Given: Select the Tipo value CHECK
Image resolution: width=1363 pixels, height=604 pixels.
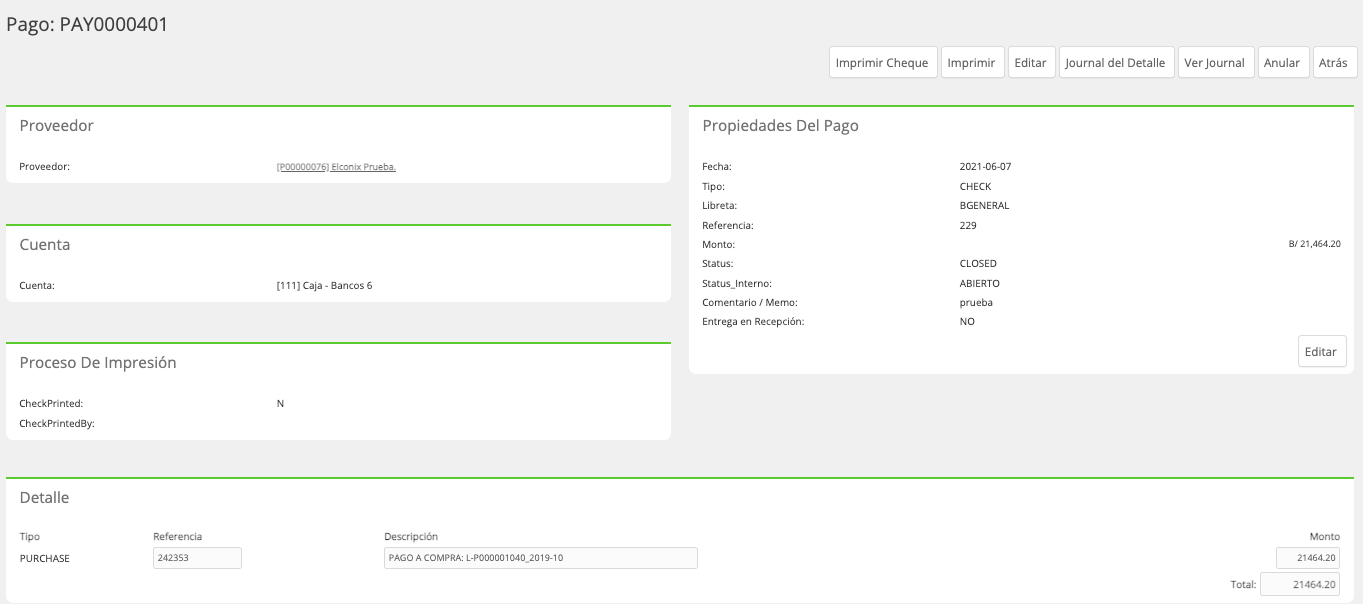Looking at the screenshot, I should pos(975,186).
